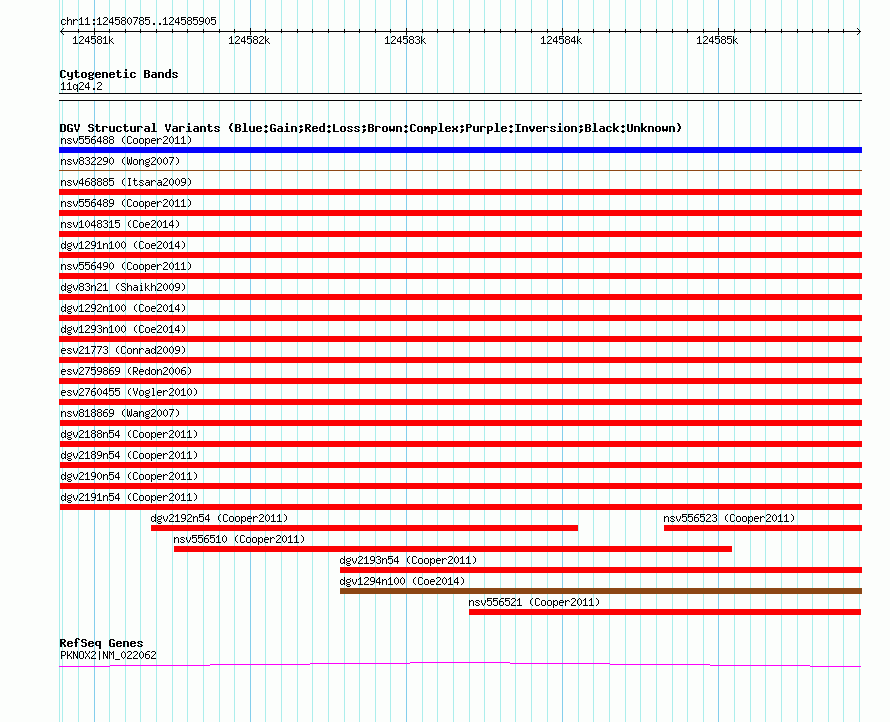Click the nsv556523 (Cooper2011) label
Screen dimensions: 890x722
tap(729, 518)
